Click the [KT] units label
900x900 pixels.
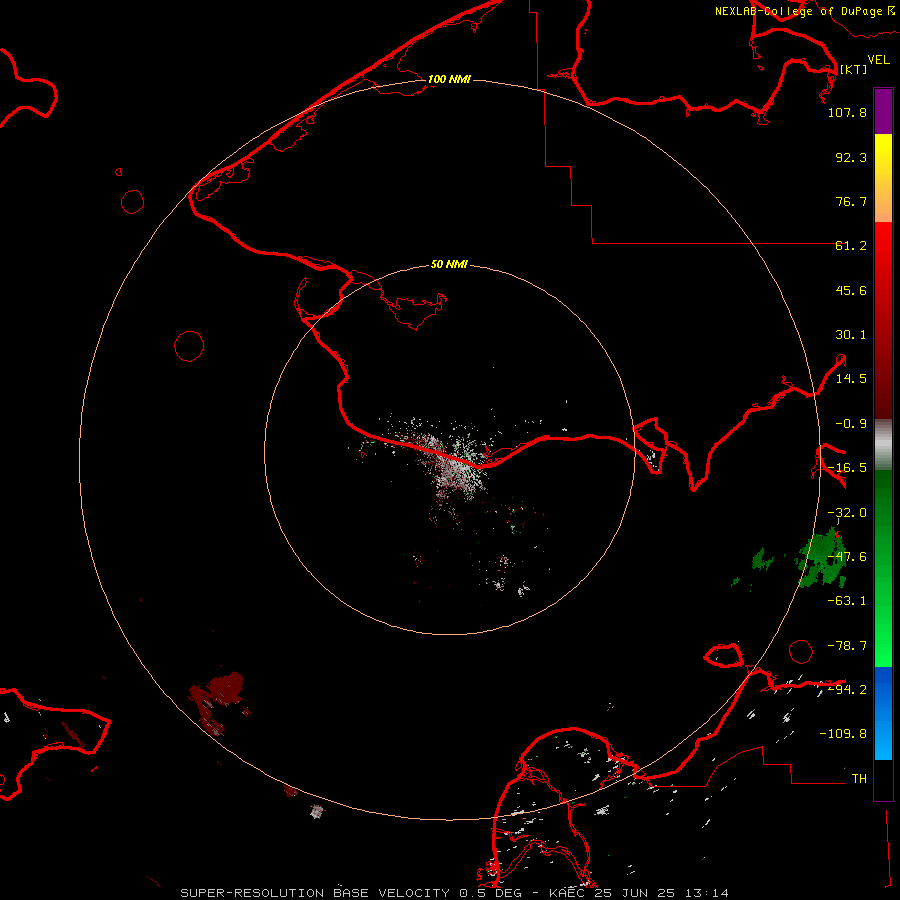[854, 69]
